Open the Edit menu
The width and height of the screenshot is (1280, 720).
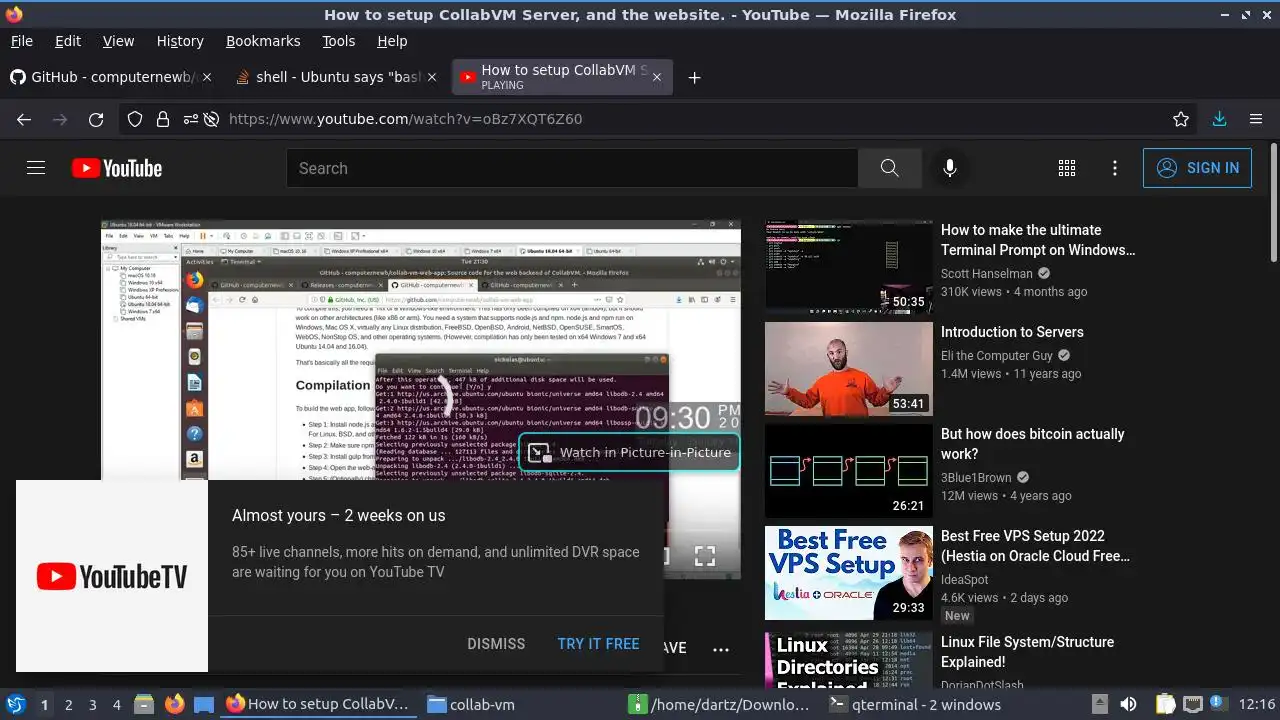click(68, 41)
